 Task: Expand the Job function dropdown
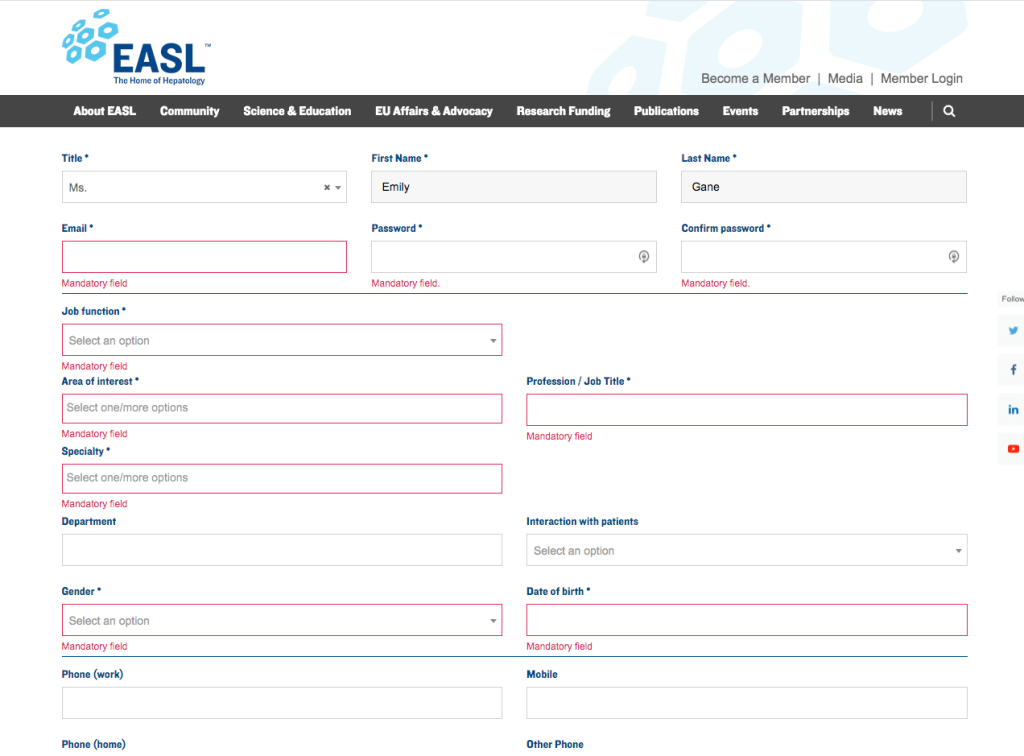(281, 341)
